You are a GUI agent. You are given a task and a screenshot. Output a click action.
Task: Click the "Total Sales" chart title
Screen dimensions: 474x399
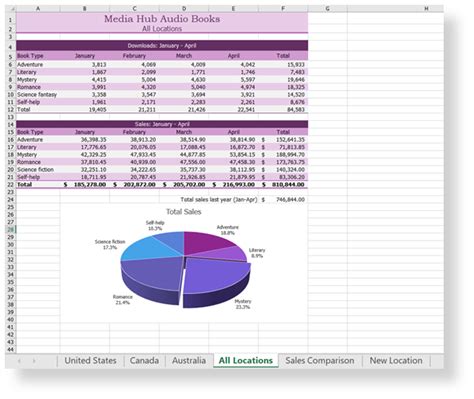184,212
